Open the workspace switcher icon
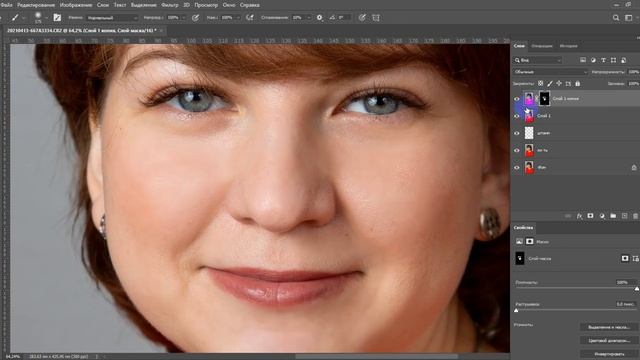The height and width of the screenshot is (360, 640). [x=629, y=18]
